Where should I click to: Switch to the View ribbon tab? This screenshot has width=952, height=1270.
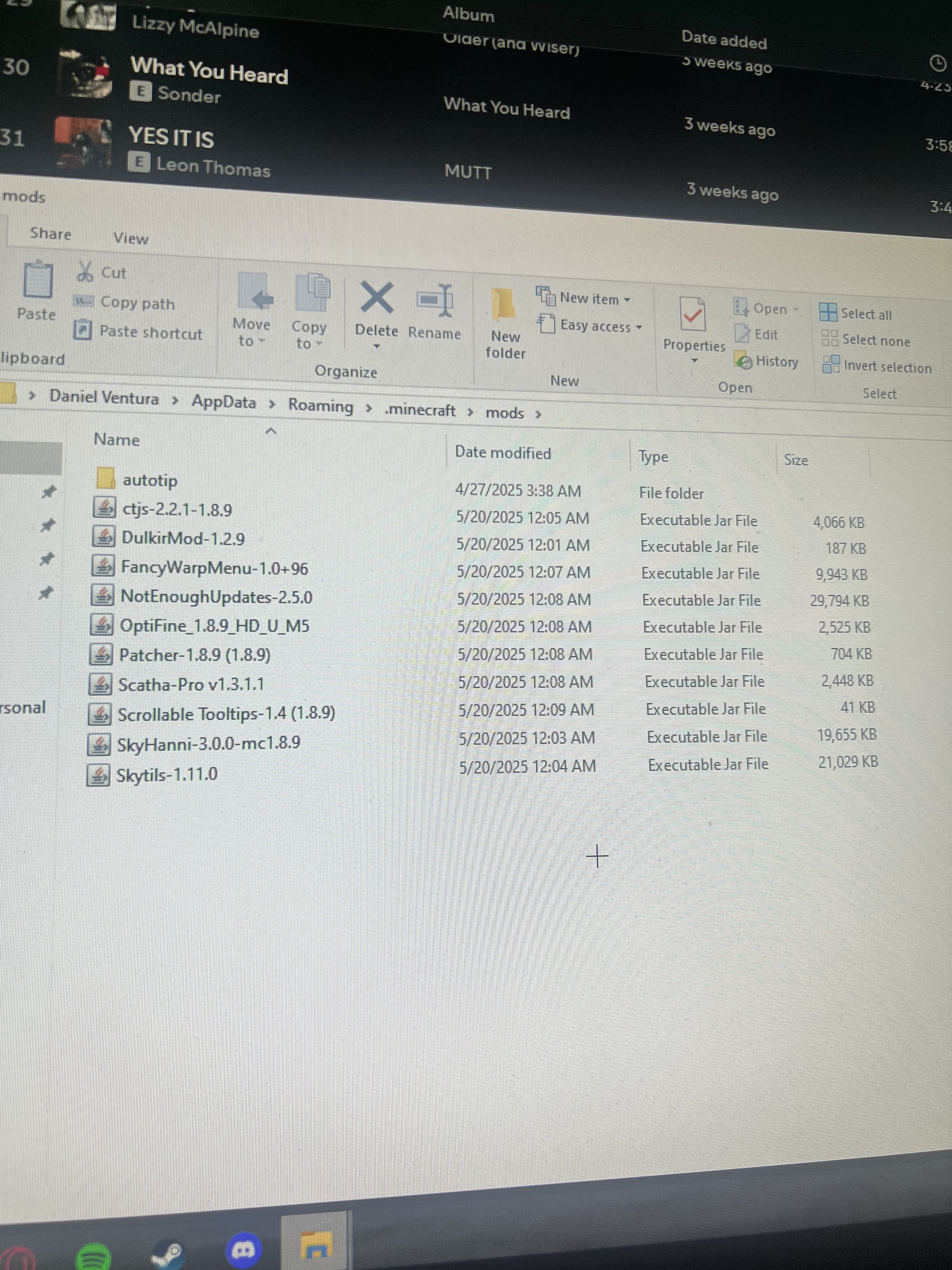[x=131, y=238]
